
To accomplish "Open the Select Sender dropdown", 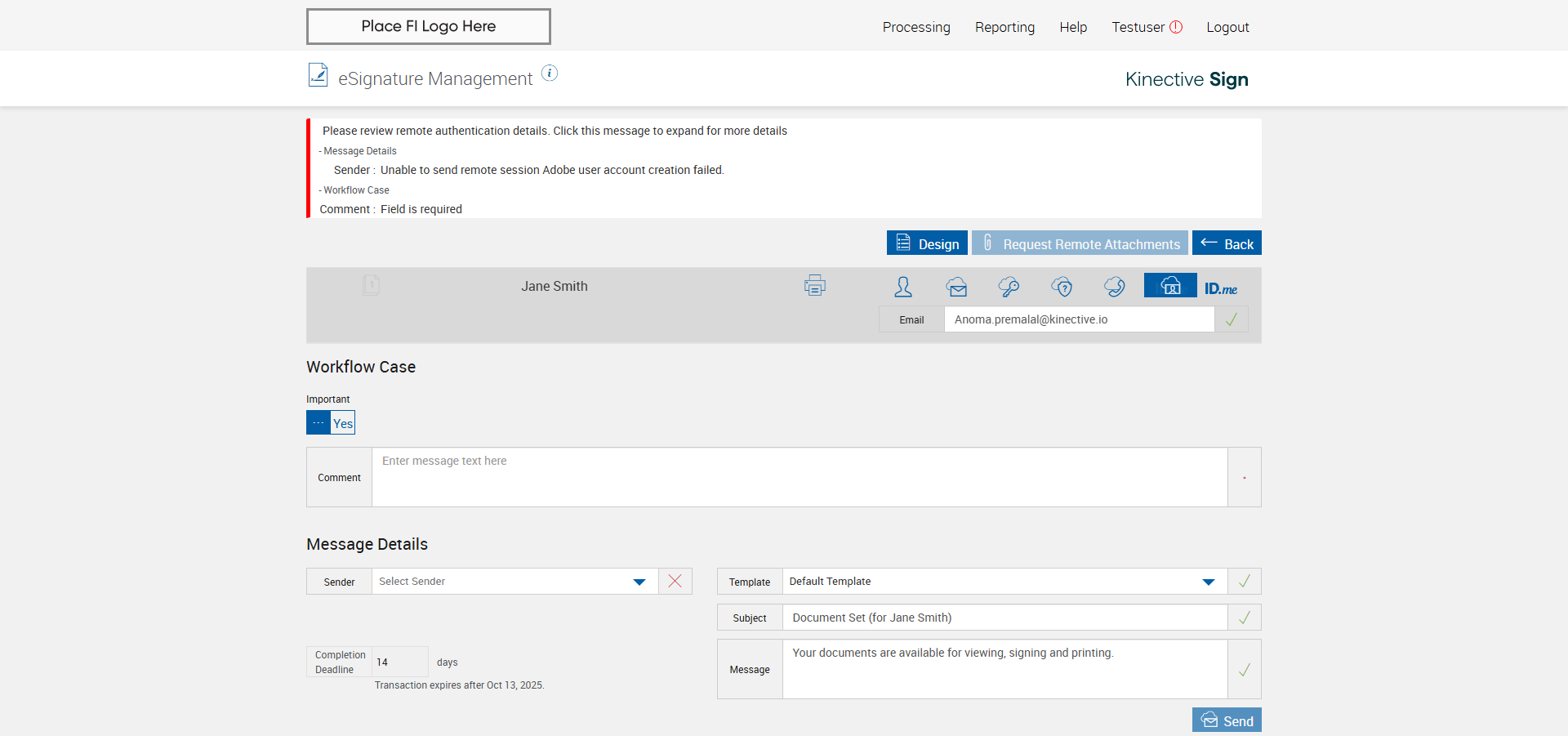I will coord(515,581).
